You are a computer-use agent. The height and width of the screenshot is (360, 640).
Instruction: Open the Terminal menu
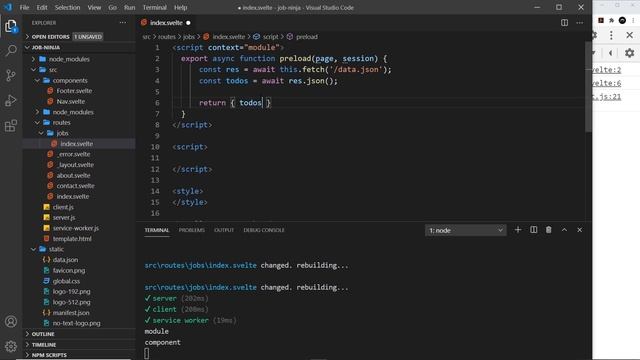tap(154, 7)
